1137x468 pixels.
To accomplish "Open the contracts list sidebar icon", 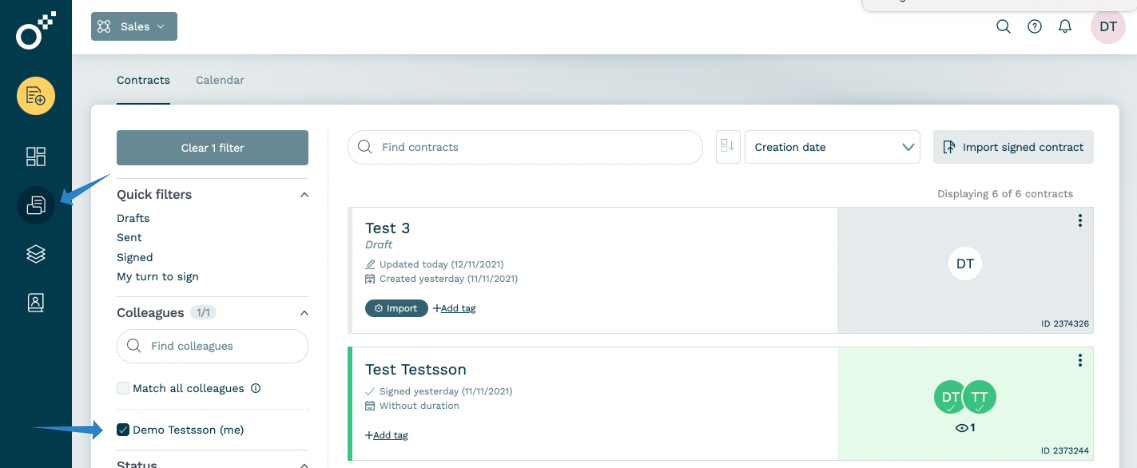I will pyautogui.click(x=36, y=205).
